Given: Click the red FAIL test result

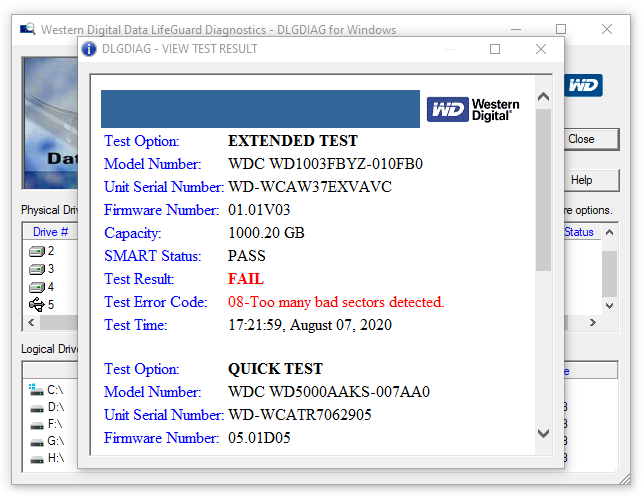Looking at the screenshot, I should [x=246, y=279].
